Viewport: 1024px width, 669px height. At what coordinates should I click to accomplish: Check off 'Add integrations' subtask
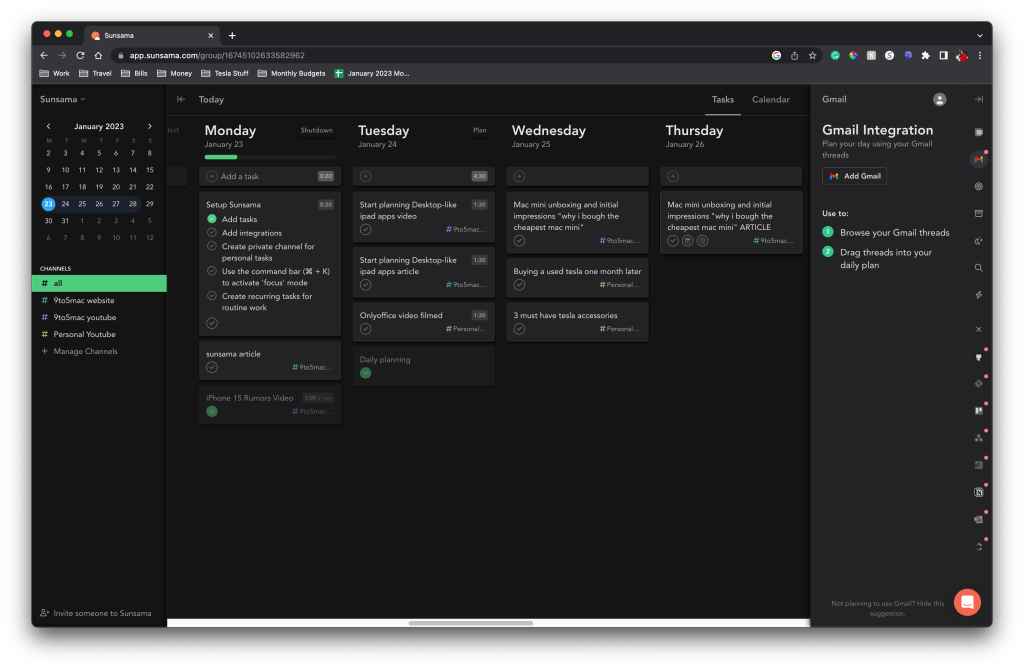[212, 233]
